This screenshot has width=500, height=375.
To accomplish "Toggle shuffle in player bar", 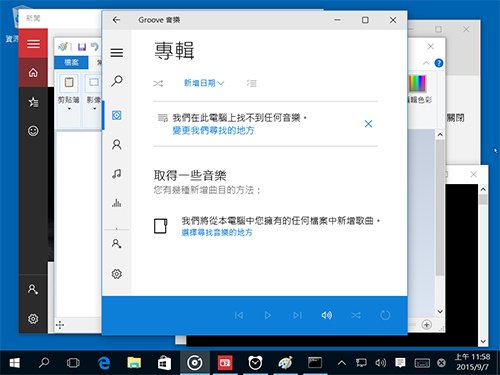I will 356,315.
